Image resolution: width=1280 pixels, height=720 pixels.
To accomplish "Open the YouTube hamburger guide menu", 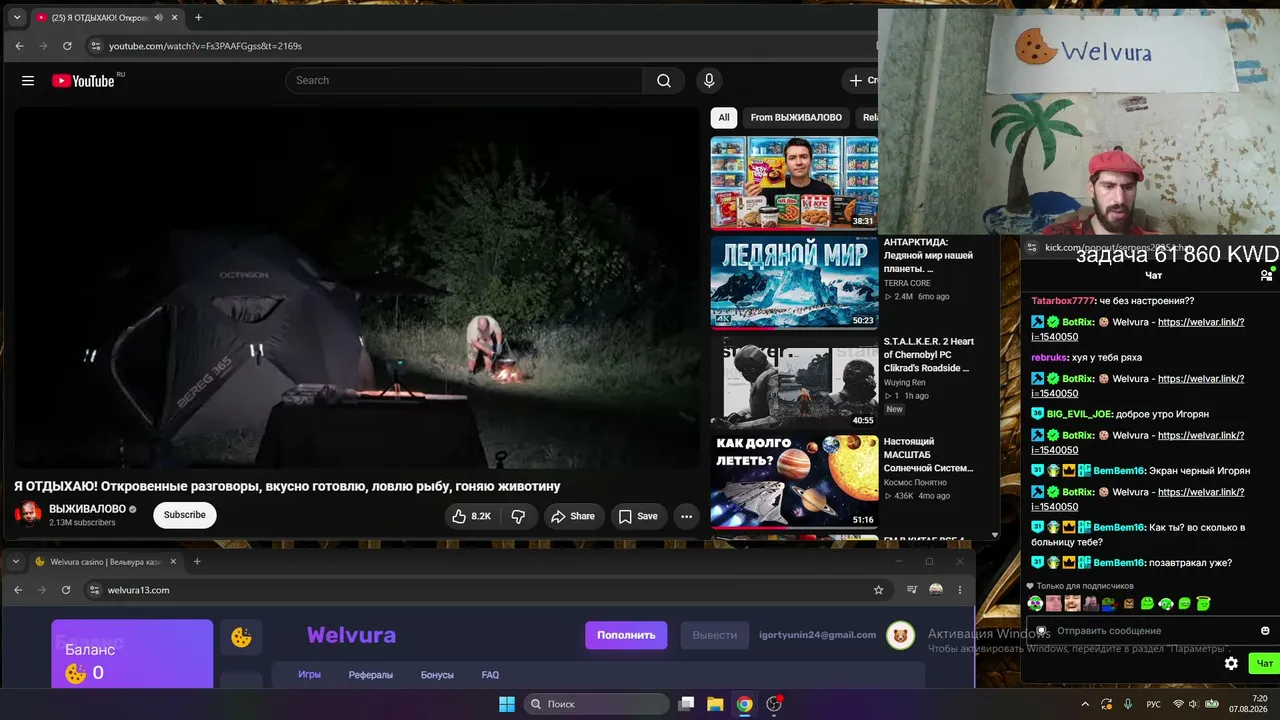I will coord(28,81).
